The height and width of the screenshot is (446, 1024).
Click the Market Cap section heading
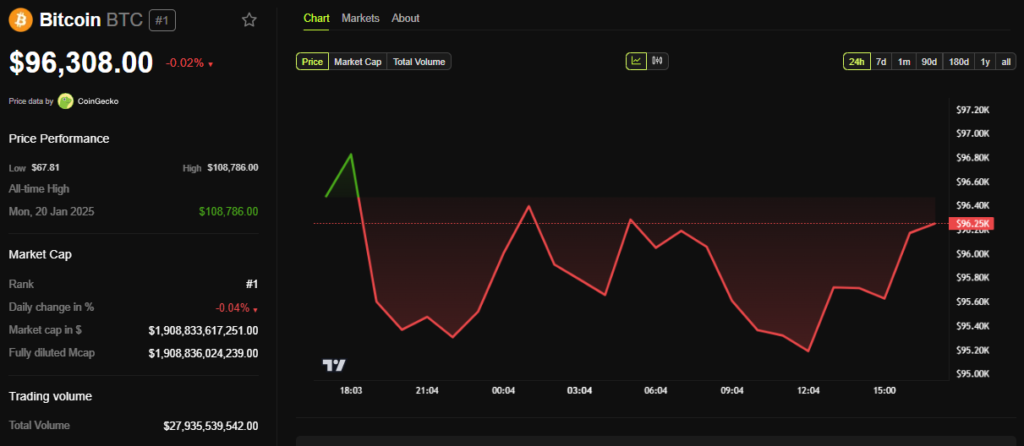[40, 254]
